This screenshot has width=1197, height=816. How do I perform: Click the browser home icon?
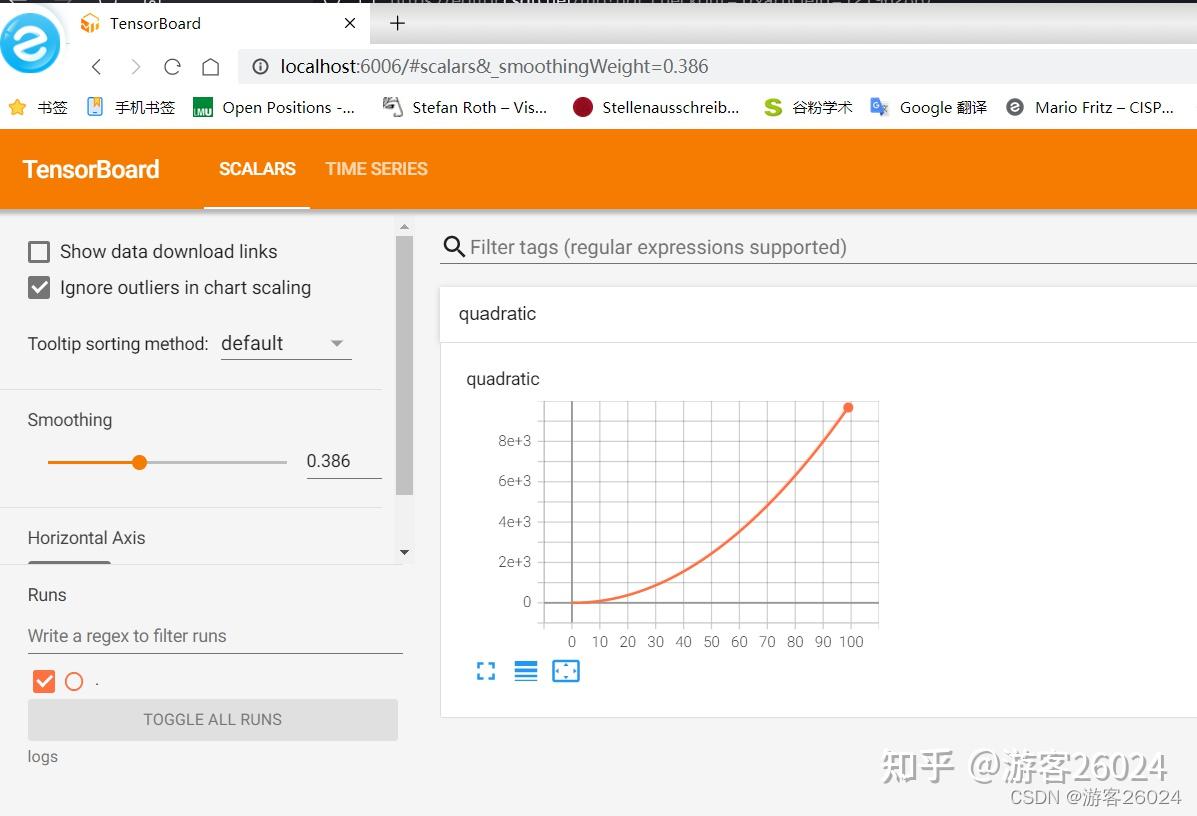pos(211,66)
